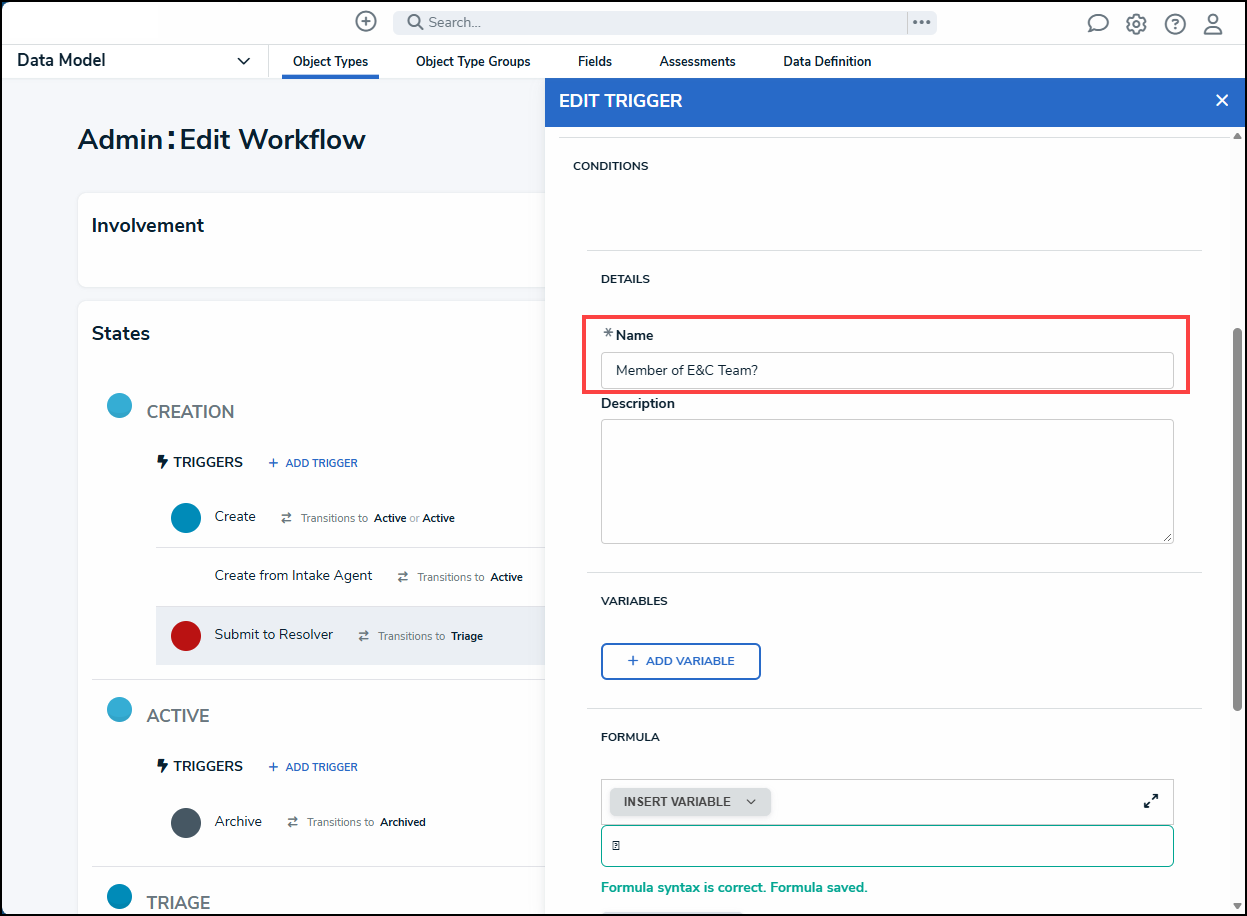1247x916 pixels.
Task: Click the Involvement section heading
Action: 148,226
